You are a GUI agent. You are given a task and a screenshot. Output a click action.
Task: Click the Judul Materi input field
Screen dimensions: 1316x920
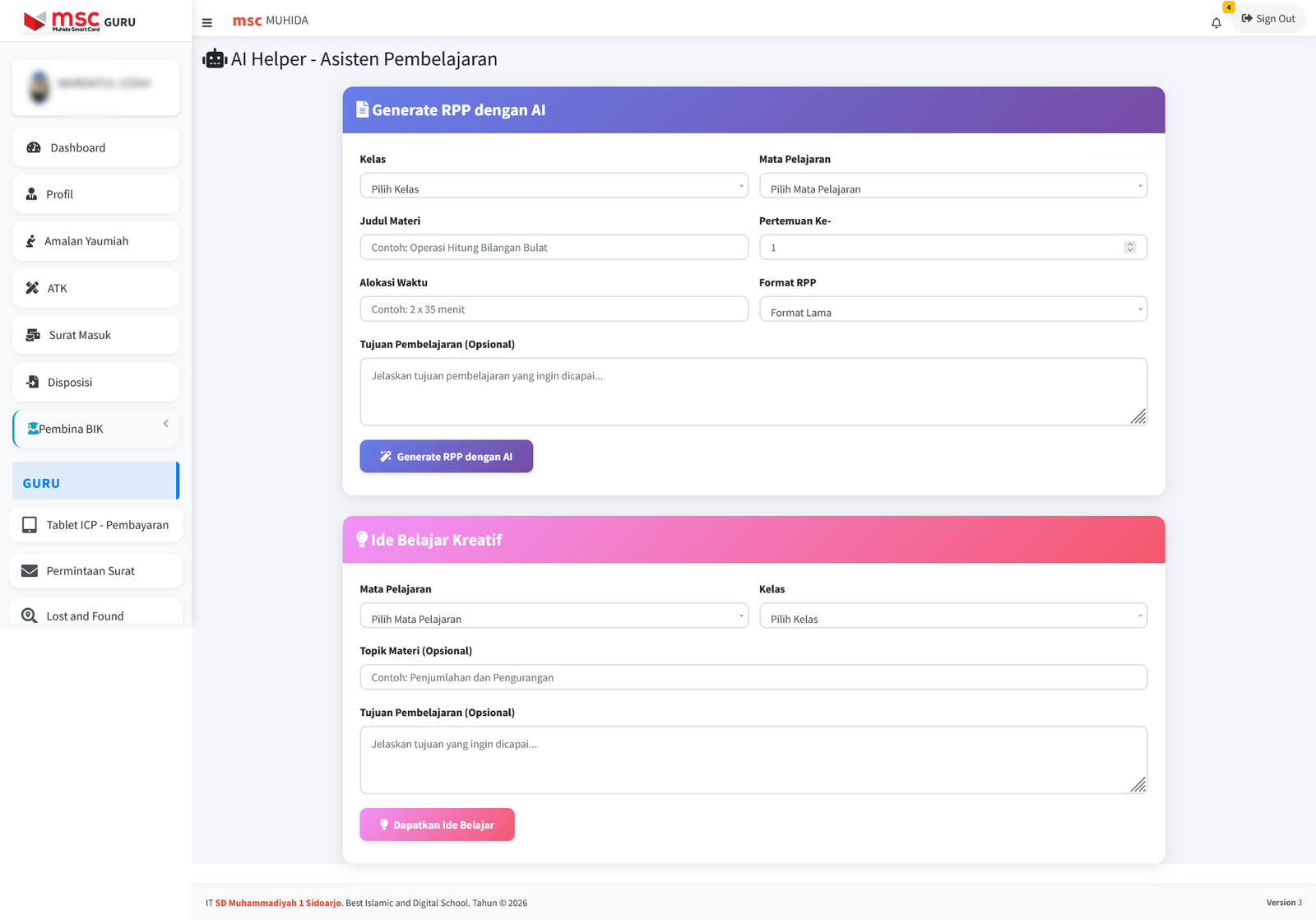554,248
